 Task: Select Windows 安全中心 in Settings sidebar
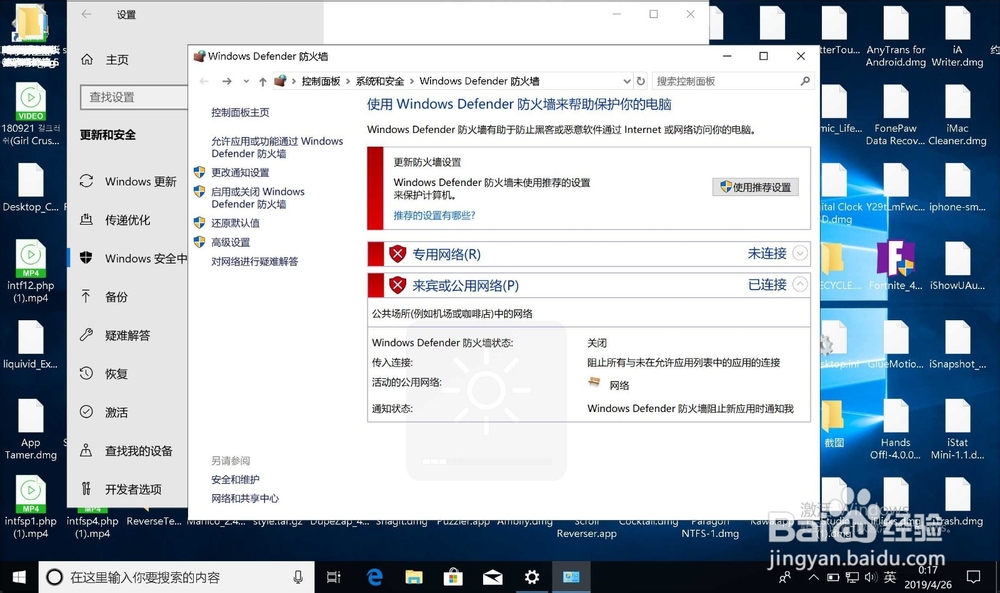128,258
